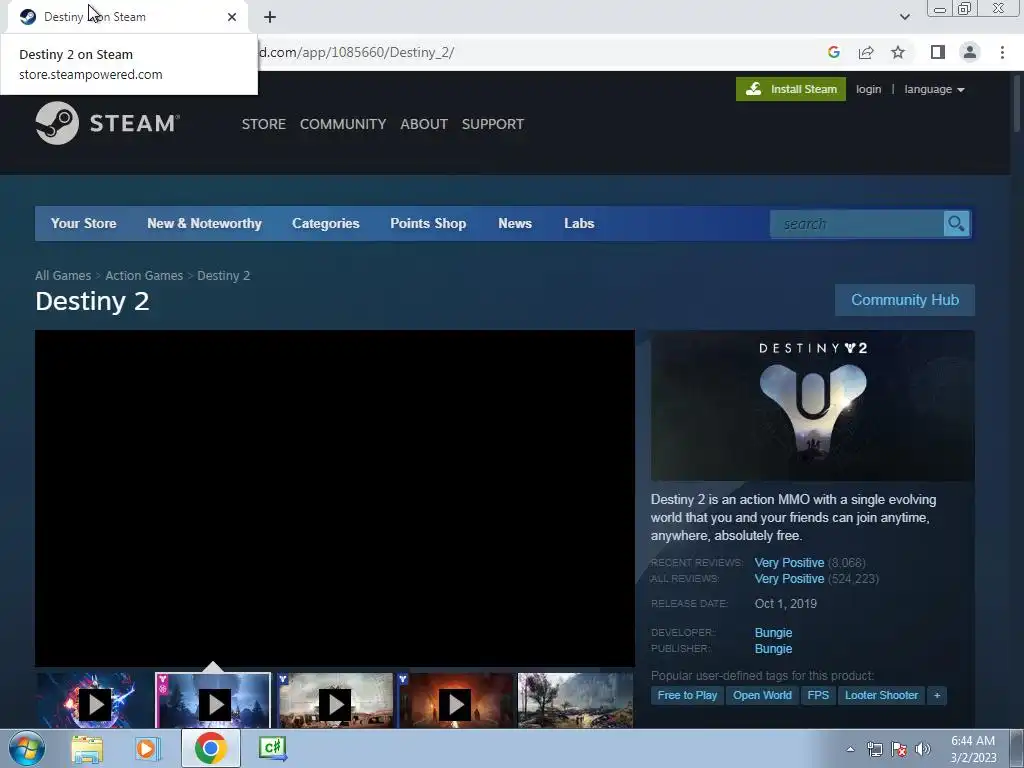The height and width of the screenshot is (768, 1024).
Task: Open the language dropdown
Action: pos(934,89)
